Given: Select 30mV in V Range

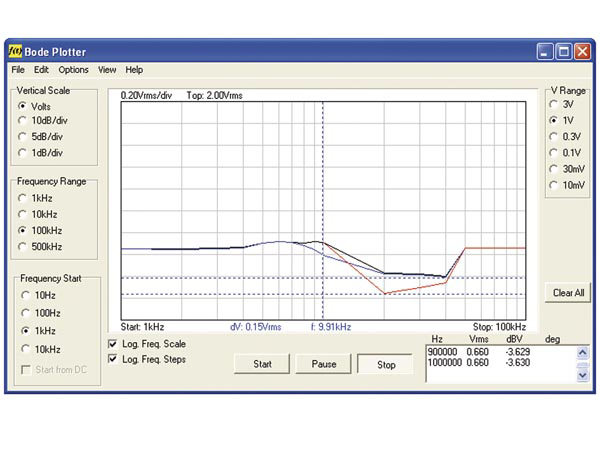Looking at the screenshot, I should click(567, 169).
